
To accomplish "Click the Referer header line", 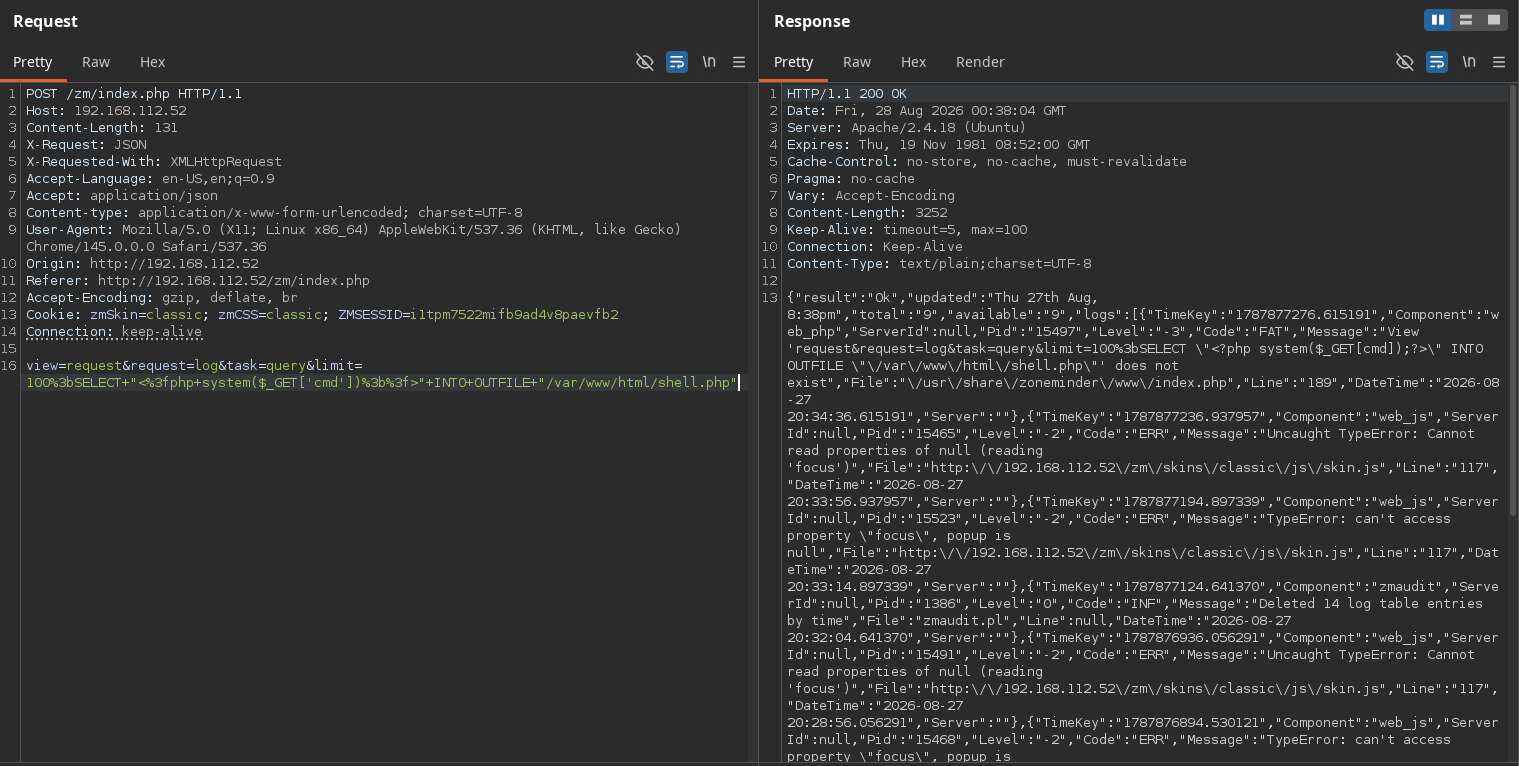I will (x=198, y=281).
